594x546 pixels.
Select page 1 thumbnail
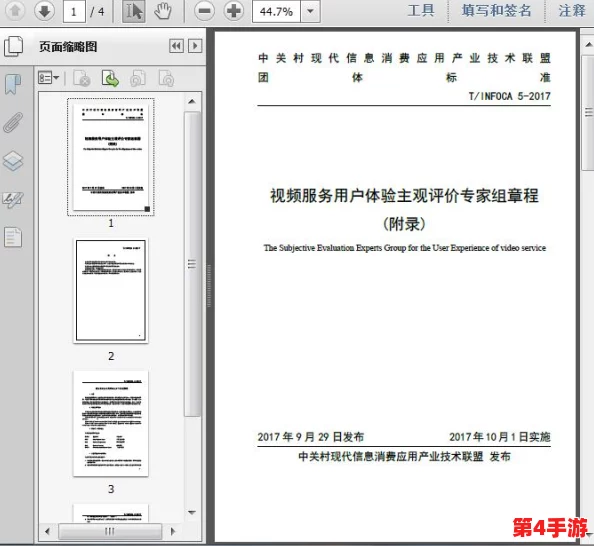click(x=111, y=157)
